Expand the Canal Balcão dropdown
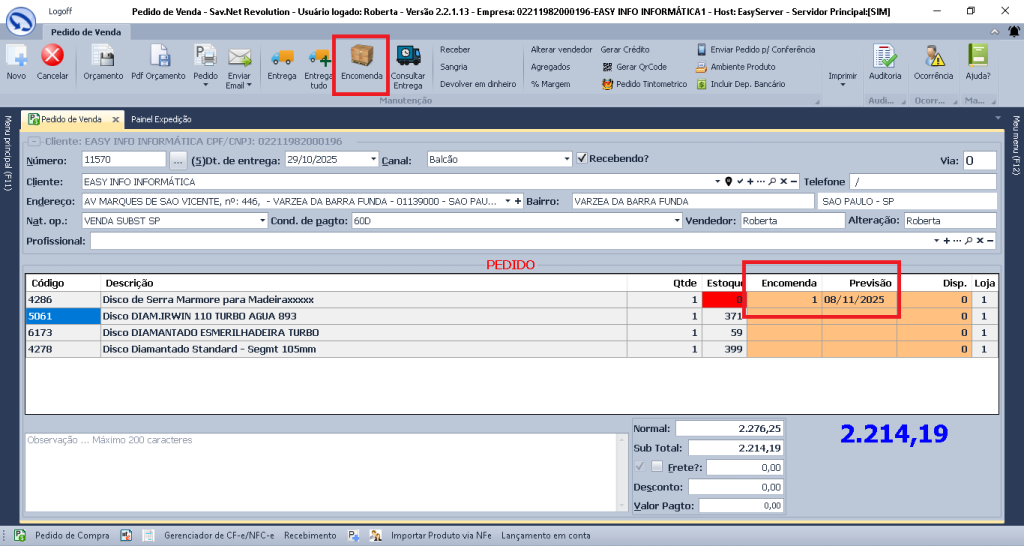The height and width of the screenshot is (546, 1024). point(567,160)
